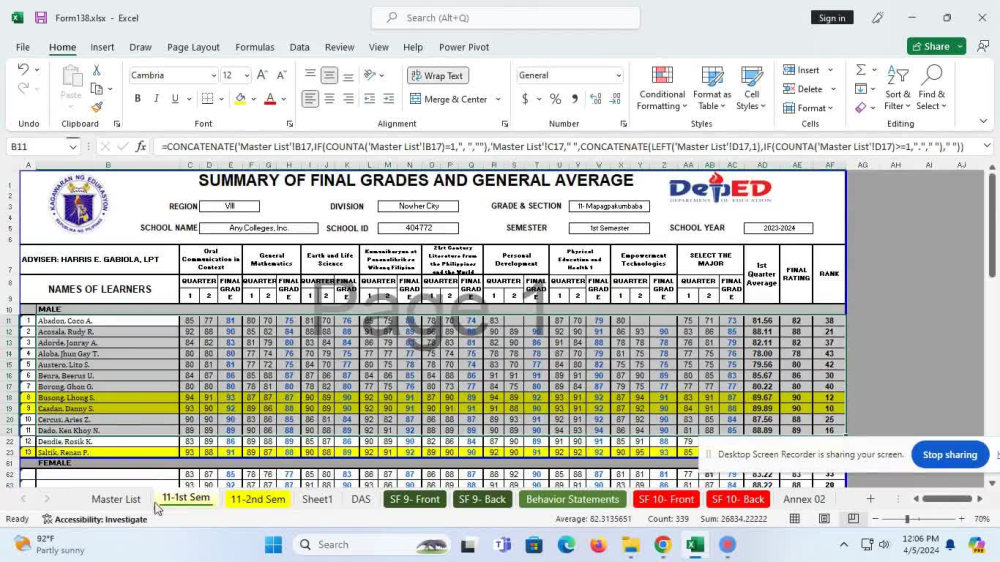Click Decrease Indent icon
Screen dimensions: 1000x562
coord(369,99)
